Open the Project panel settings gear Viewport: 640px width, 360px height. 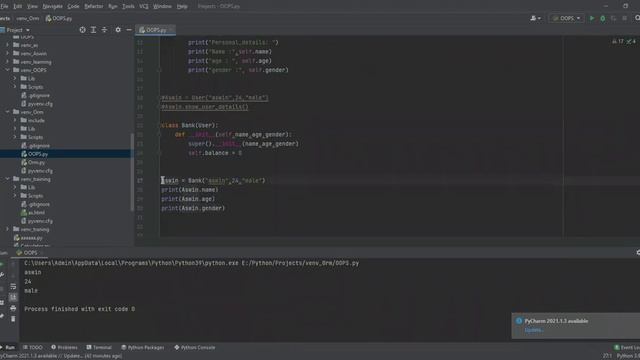pyautogui.click(x=118, y=30)
